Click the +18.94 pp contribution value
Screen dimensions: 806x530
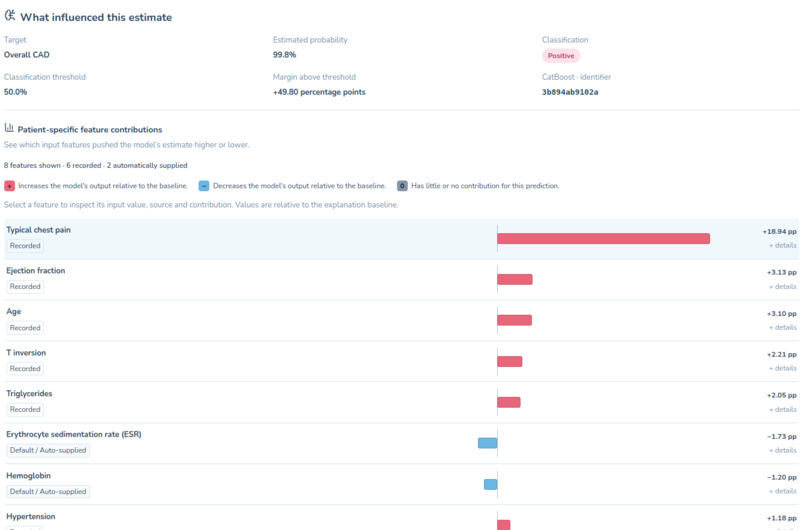tap(779, 232)
